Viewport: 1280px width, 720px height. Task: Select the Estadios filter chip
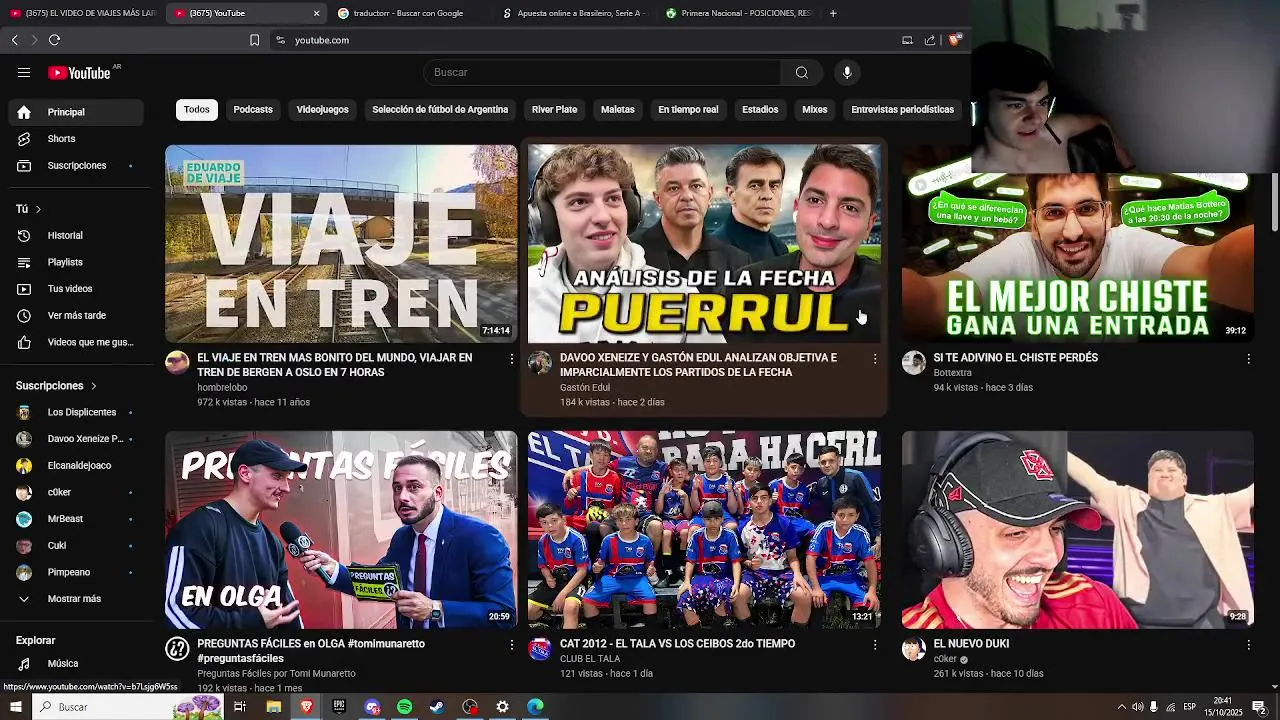tap(760, 110)
